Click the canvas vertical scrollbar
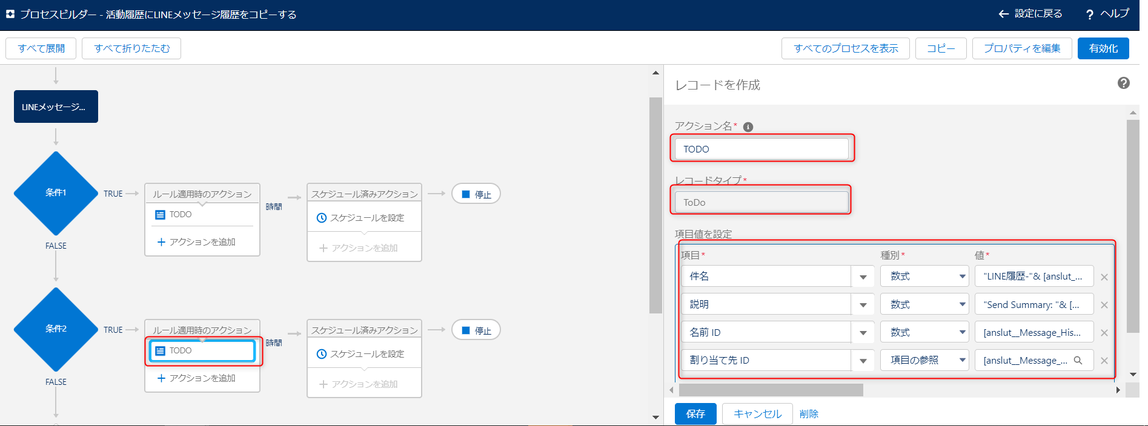The image size is (1148, 426). click(x=655, y=205)
